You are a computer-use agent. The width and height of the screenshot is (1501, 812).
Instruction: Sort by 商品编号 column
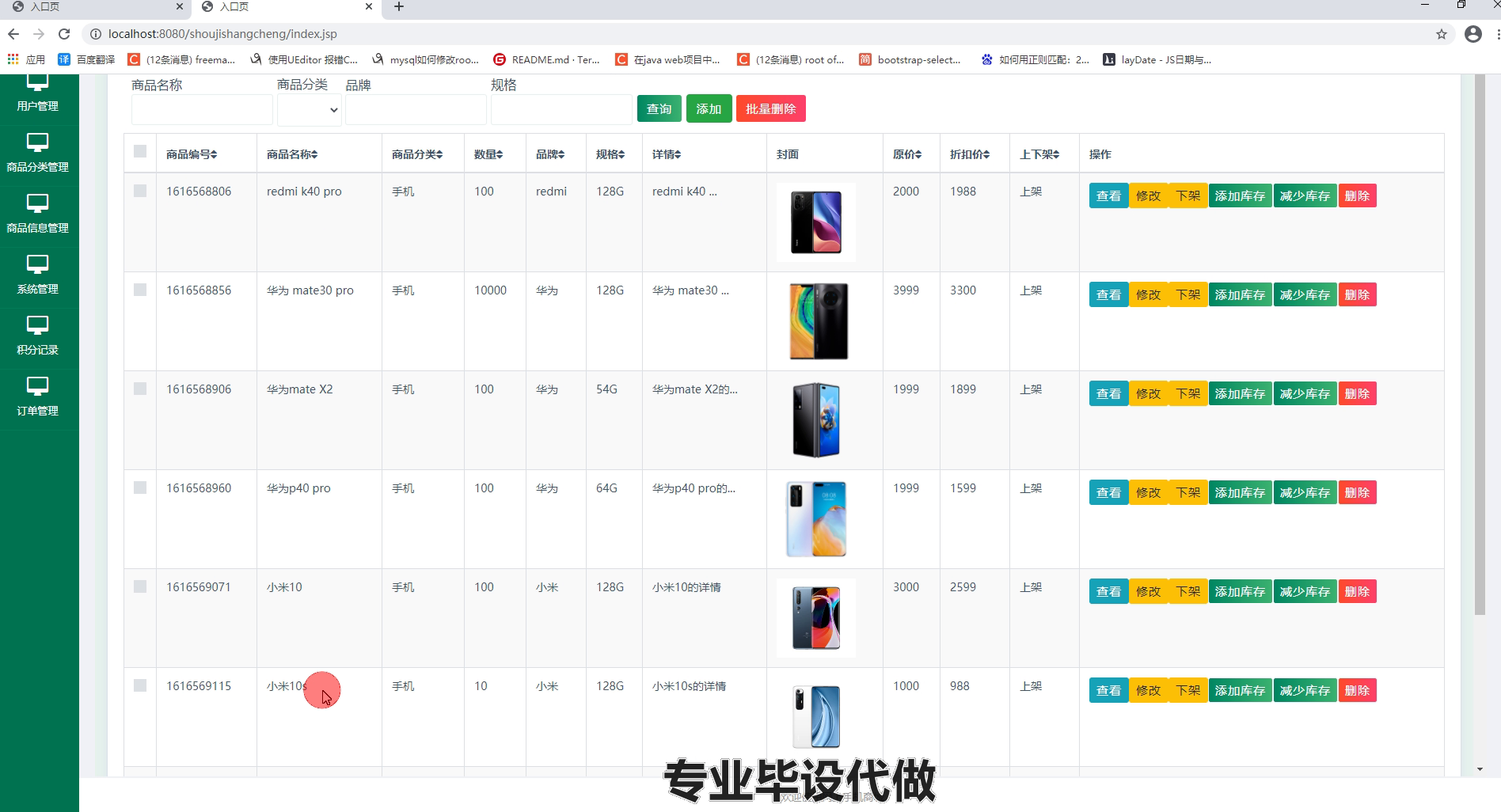pos(192,154)
